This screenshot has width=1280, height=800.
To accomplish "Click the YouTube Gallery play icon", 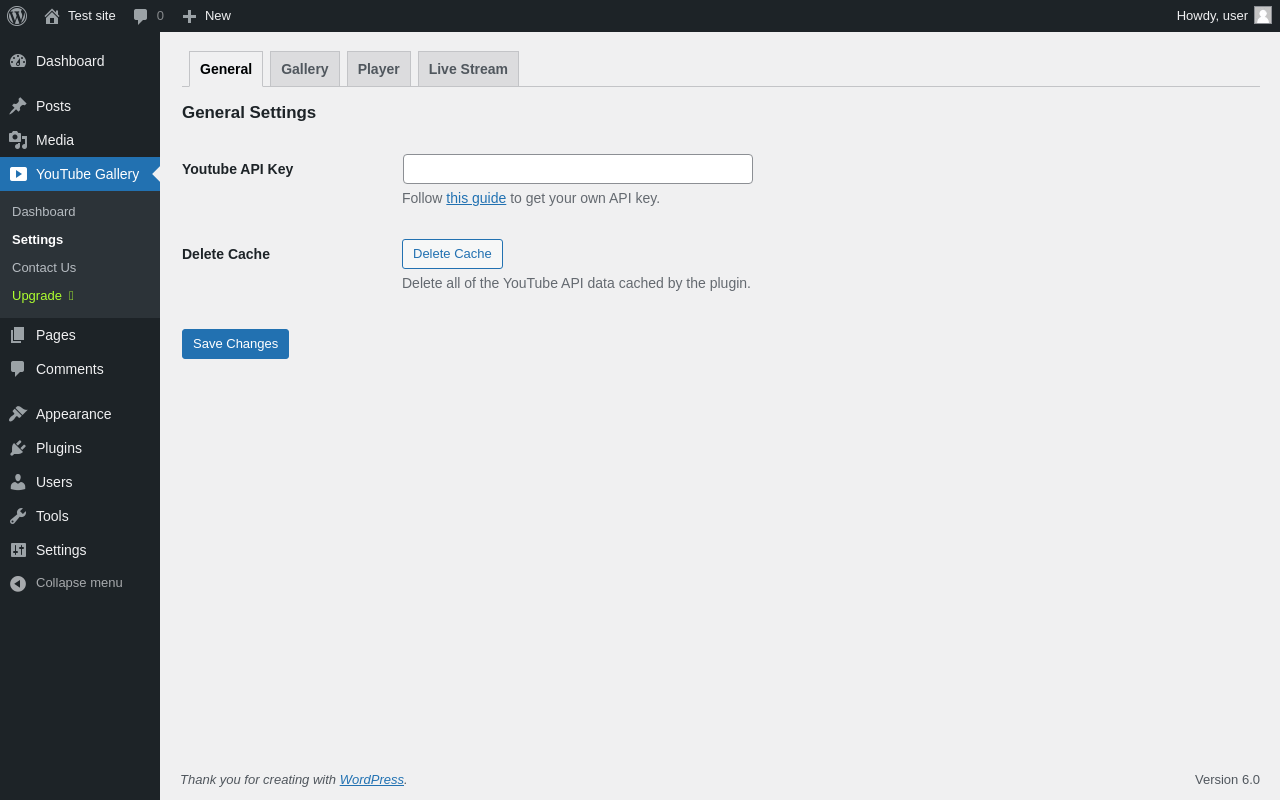I will tap(18, 174).
